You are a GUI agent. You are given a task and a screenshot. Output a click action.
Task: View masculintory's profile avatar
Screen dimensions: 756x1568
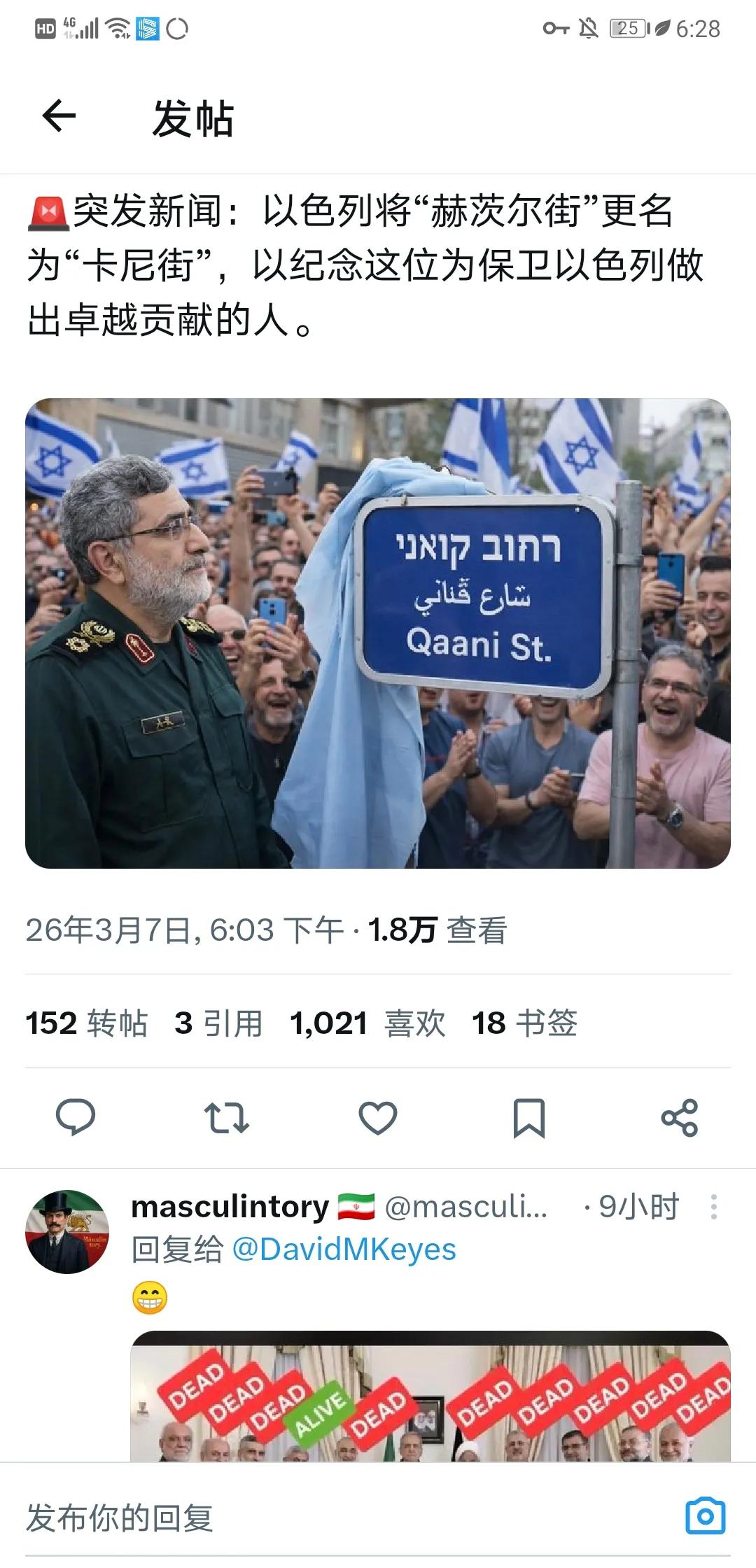point(67,1232)
